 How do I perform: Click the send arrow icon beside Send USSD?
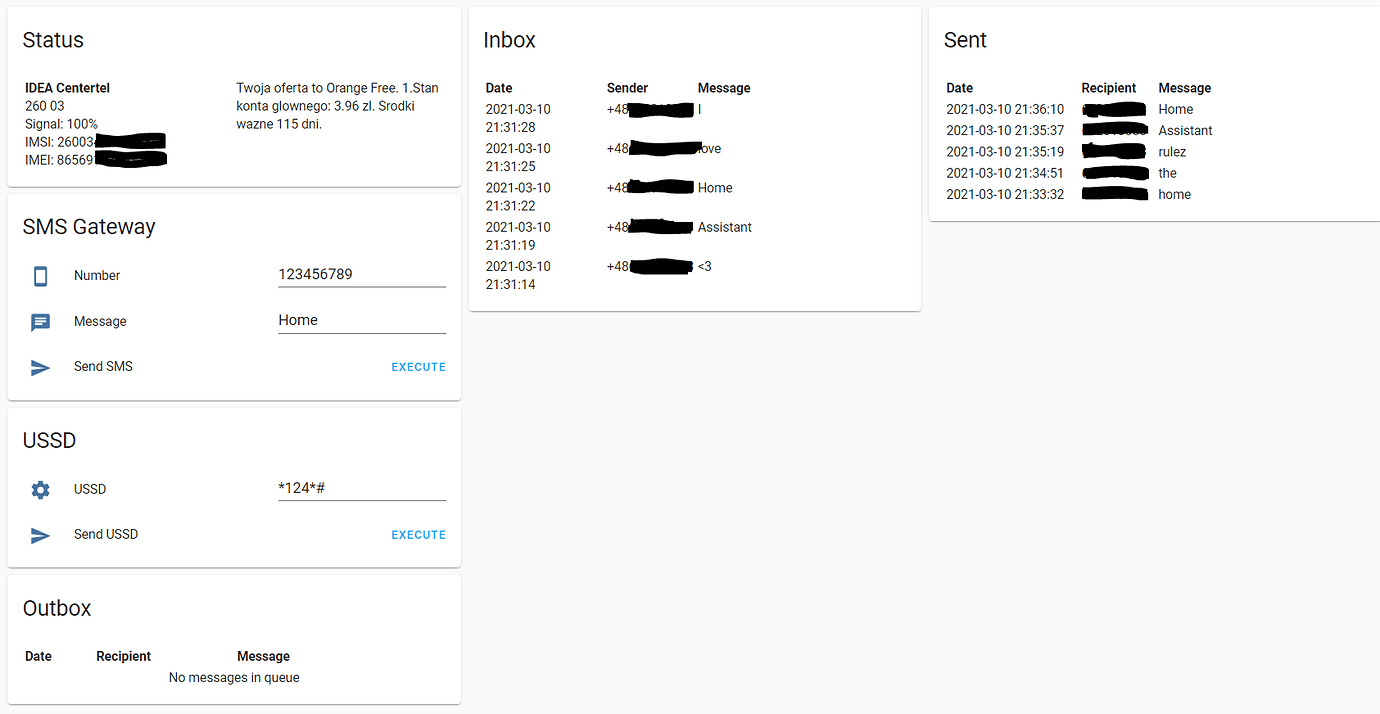(x=40, y=534)
